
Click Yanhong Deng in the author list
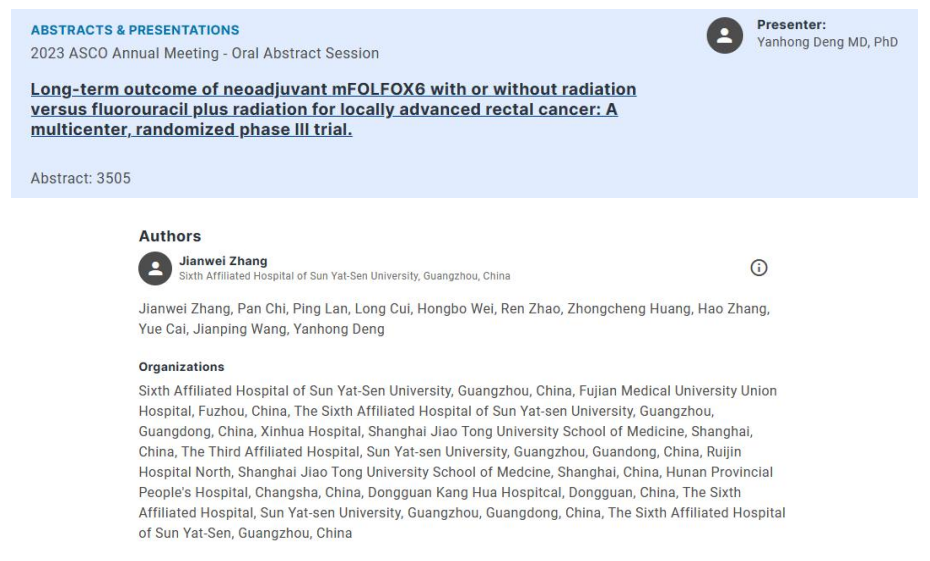(339, 329)
